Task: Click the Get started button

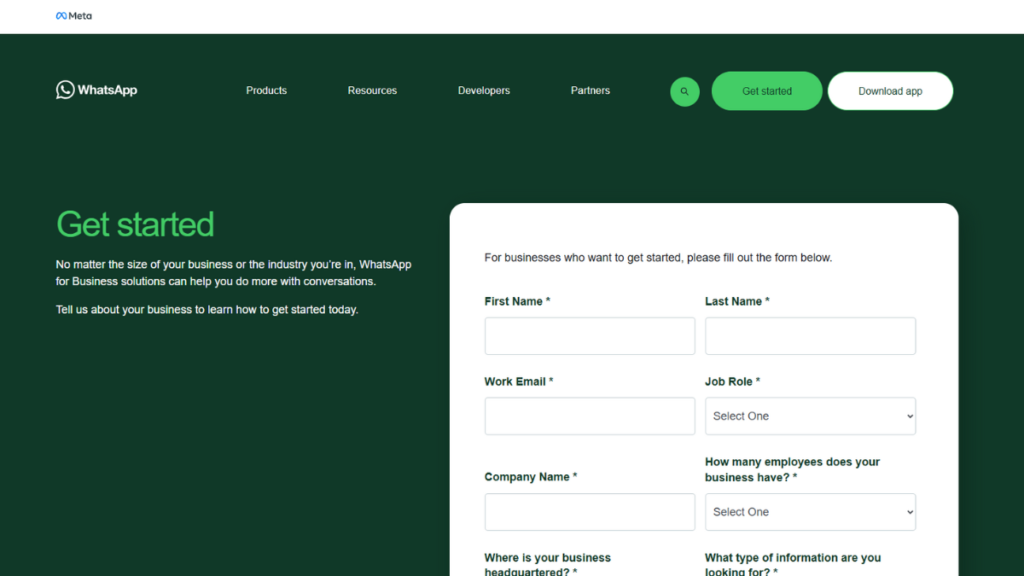Action: pos(767,90)
